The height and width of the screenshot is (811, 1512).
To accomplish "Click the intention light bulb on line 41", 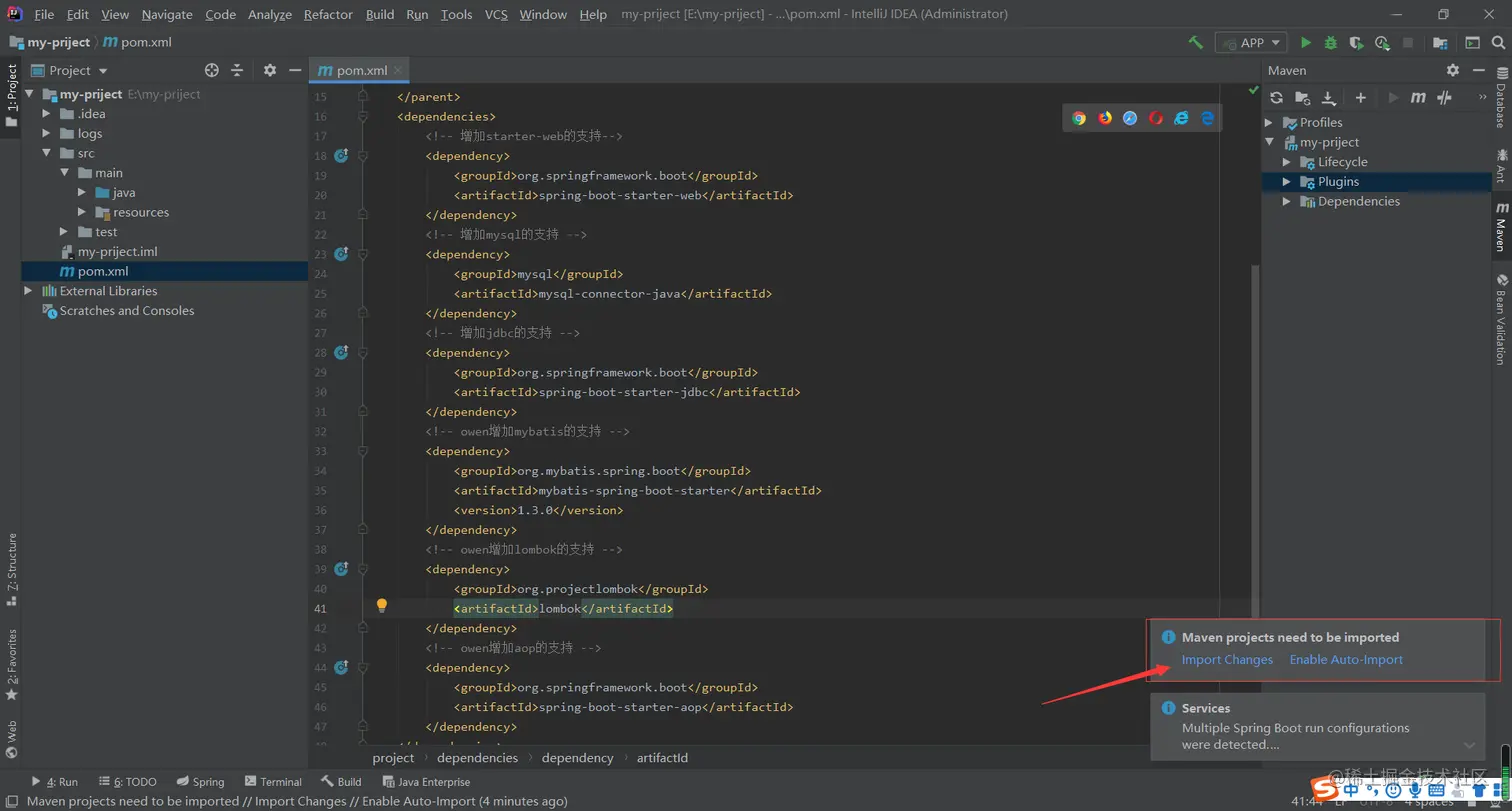I will 381,606.
